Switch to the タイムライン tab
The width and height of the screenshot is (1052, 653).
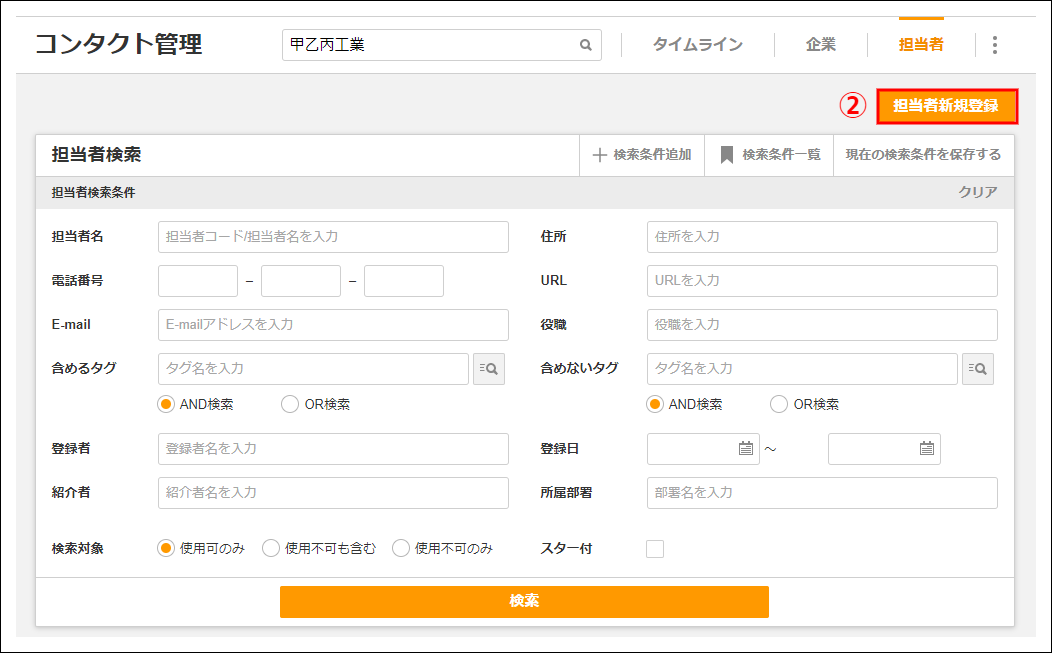(x=698, y=45)
